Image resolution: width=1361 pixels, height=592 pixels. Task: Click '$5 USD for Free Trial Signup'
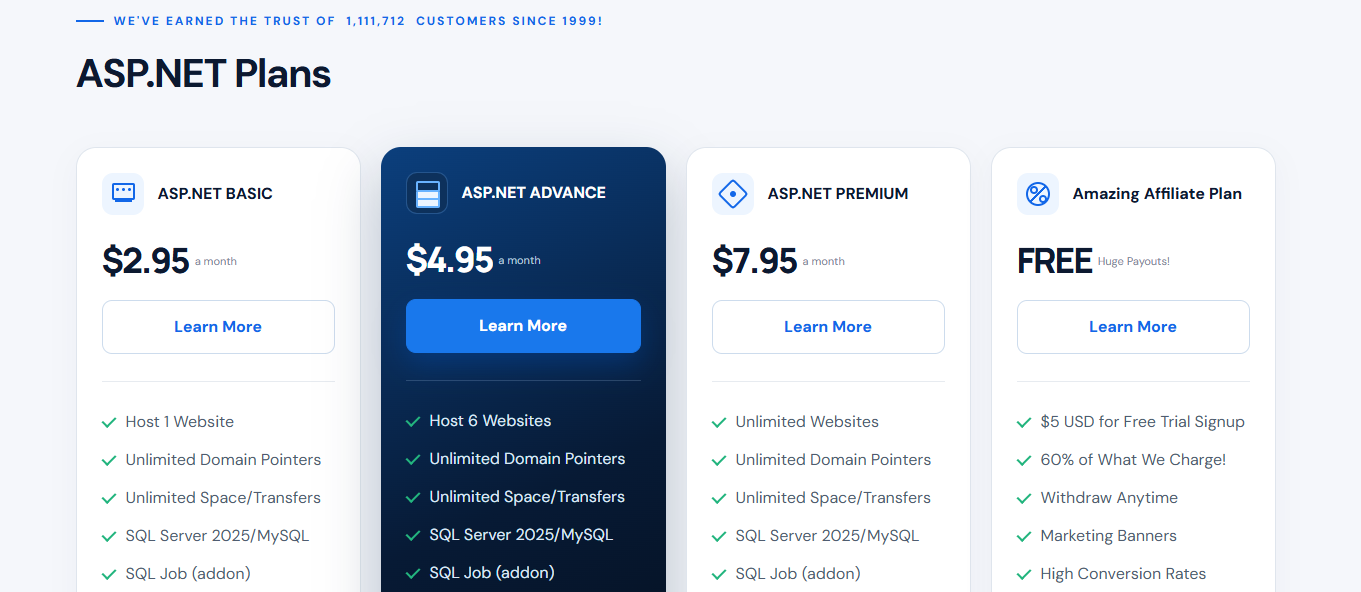pos(1142,422)
